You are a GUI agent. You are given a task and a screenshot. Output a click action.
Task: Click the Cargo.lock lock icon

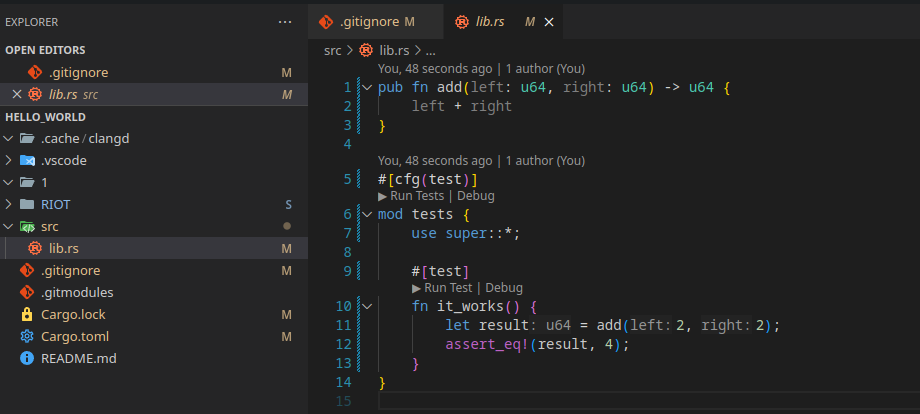click(27, 314)
